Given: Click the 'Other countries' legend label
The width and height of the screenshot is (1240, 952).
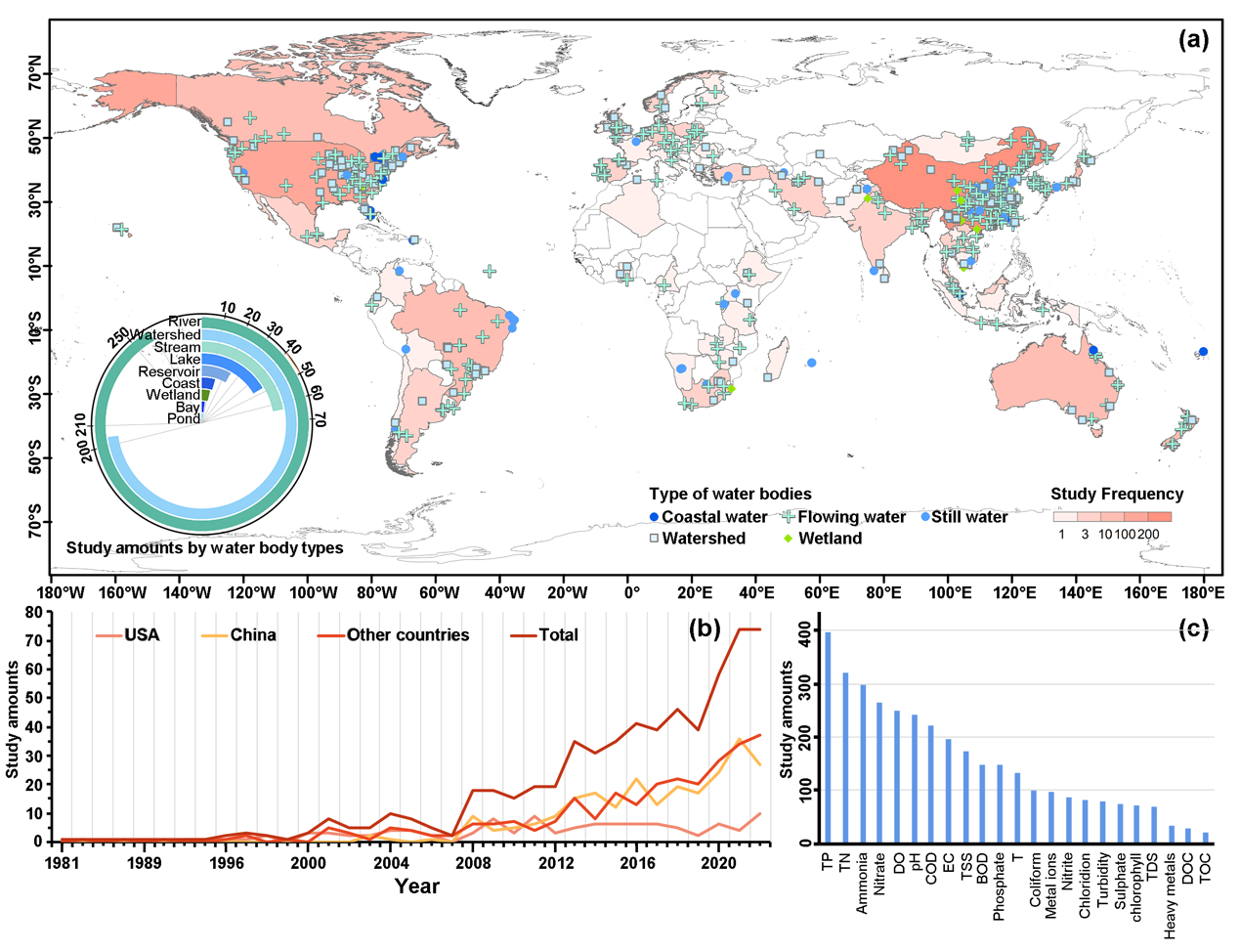Looking at the screenshot, I should click(407, 635).
